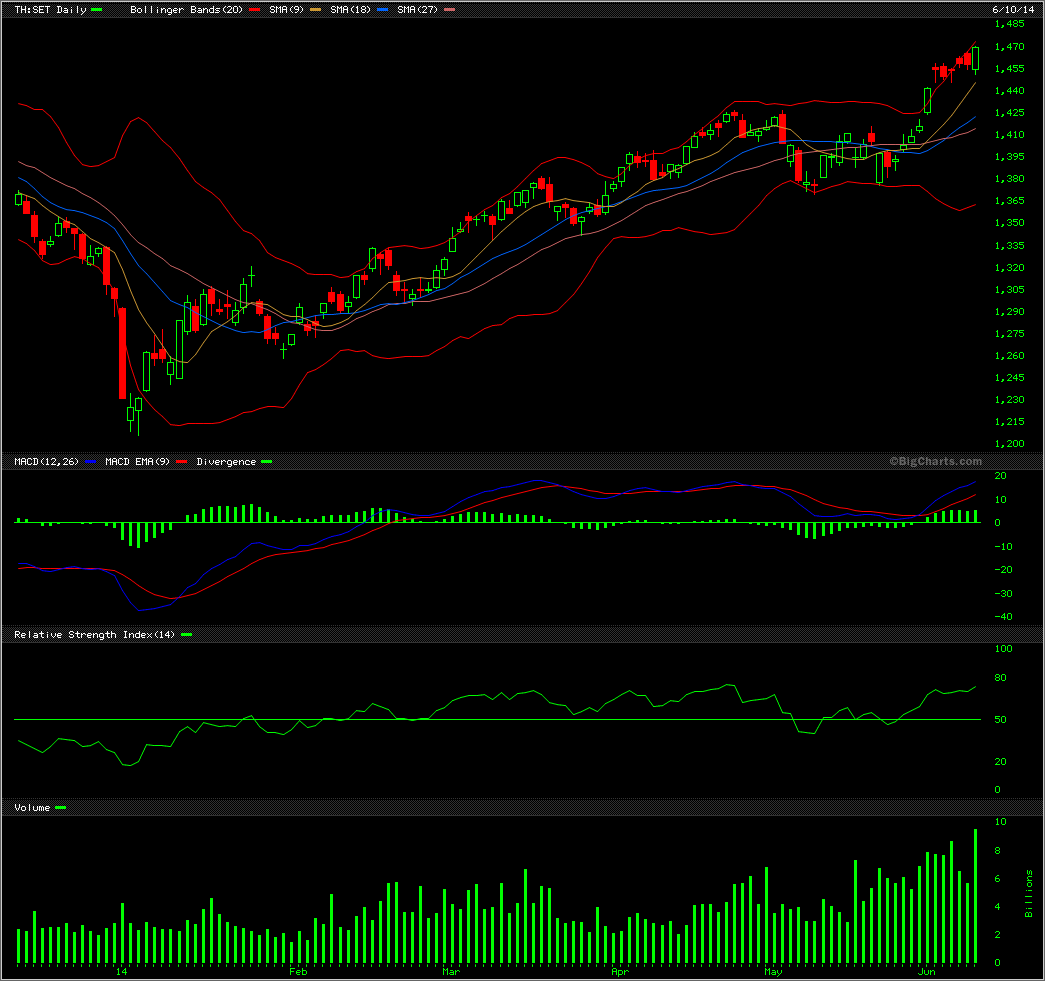The image size is (1045, 981).
Task: Click the SMA(18) blue legend marker
Action: pos(383,10)
